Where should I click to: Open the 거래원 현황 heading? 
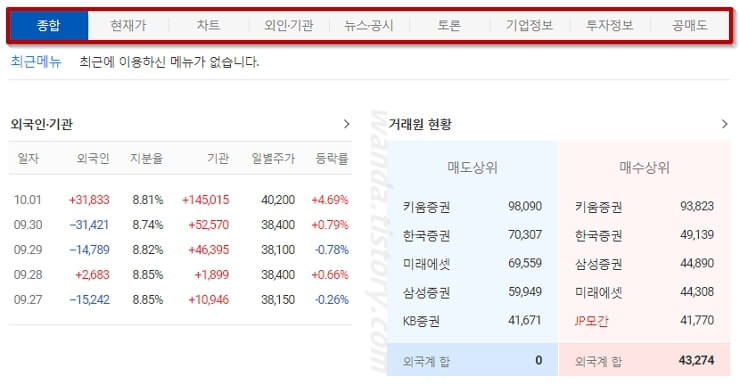420,124
